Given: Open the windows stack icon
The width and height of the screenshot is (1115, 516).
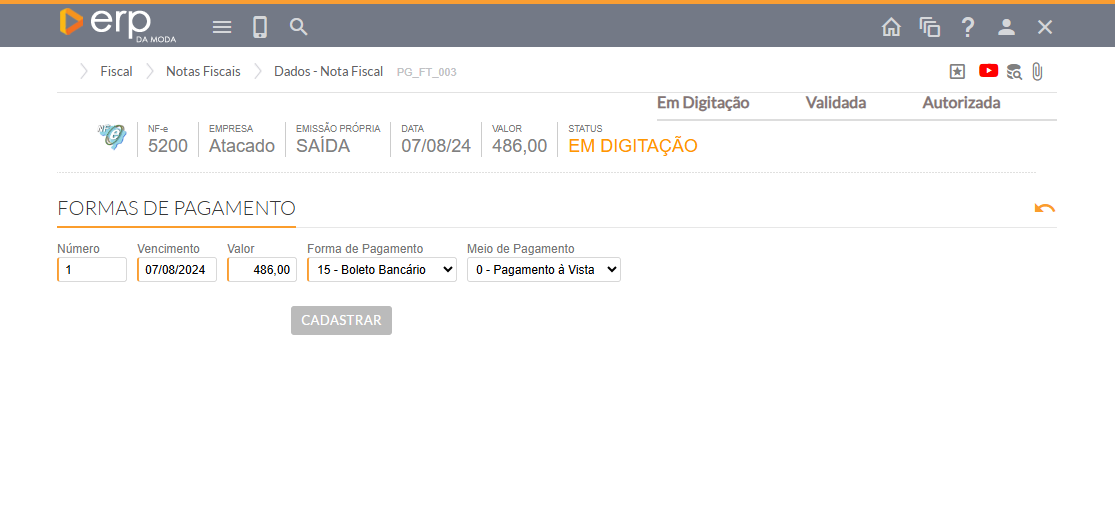Looking at the screenshot, I should point(930,27).
